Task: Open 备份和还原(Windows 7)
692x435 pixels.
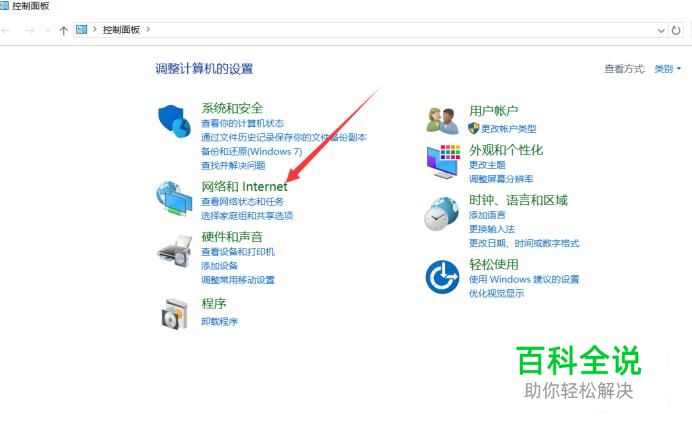Action: (x=252, y=151)
